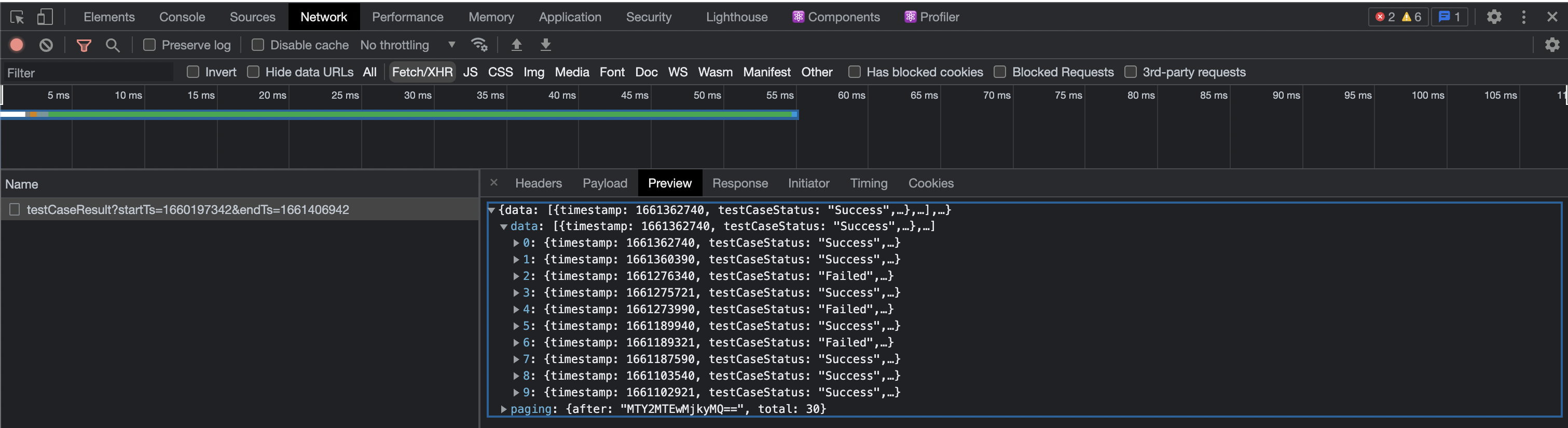This screenshot has width=1568, height=428.
Task: Select the testCaseResult request row
Action: pyautogui.click(x=240, y=210)
